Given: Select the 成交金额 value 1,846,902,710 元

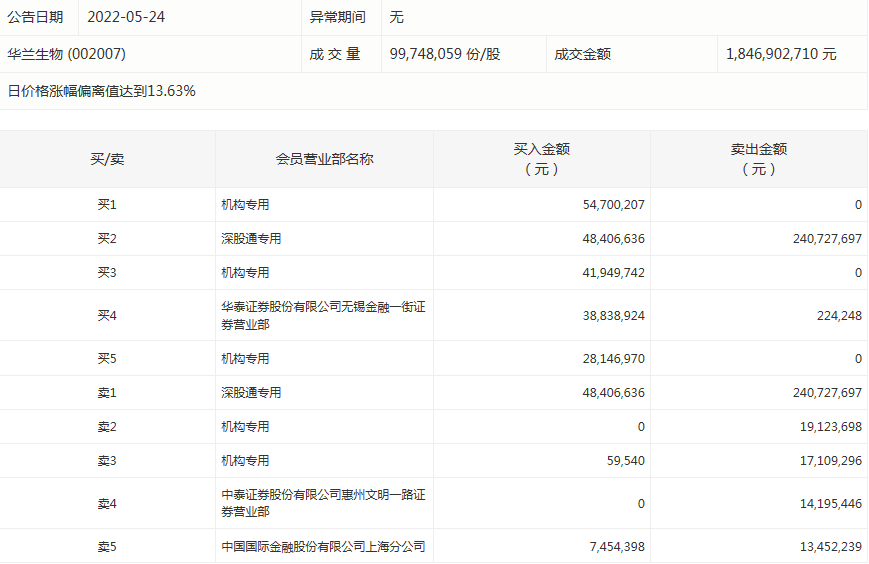Looking at the screenshot, I should coord(781,54).
